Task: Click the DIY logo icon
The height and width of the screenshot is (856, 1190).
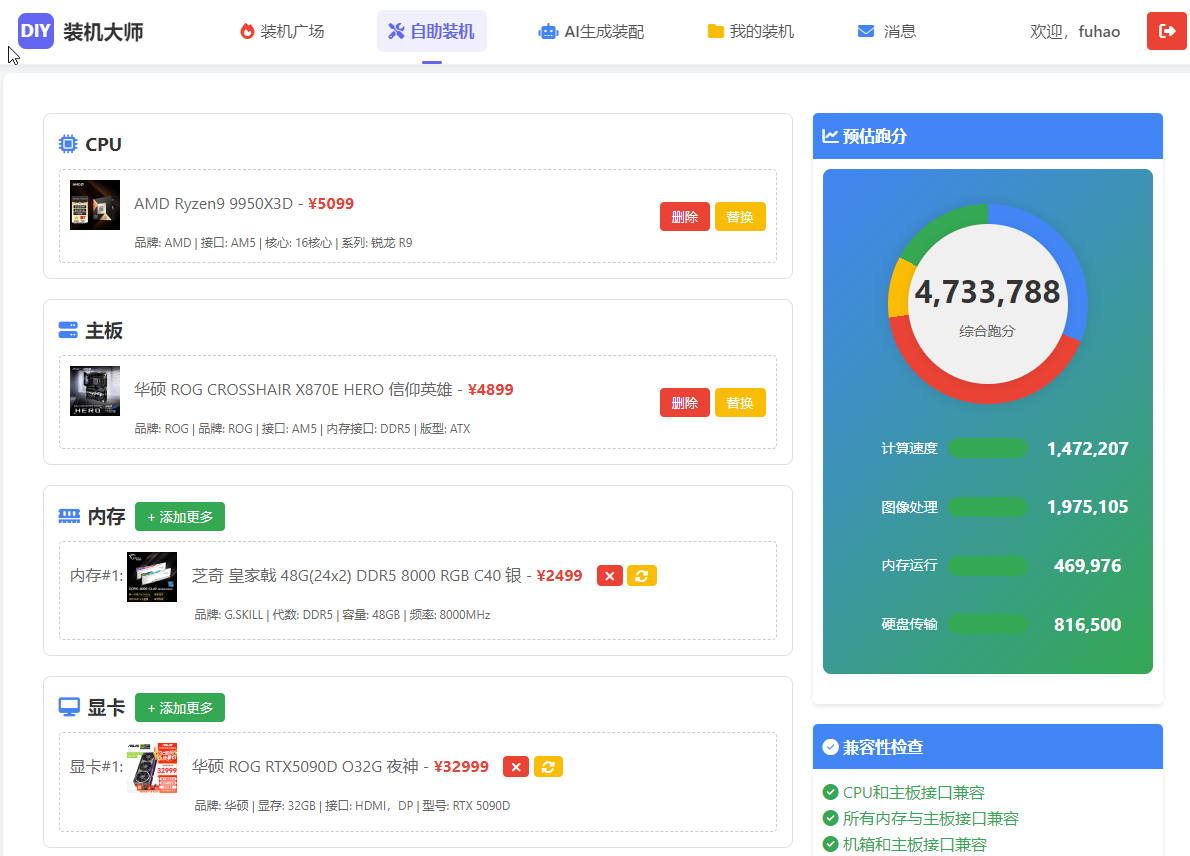Action: pyautogui.click(x=36, y=31)
